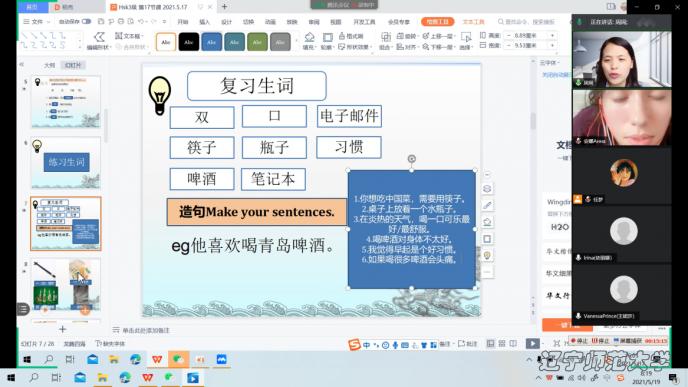This screenshot has width=688, height=387.
Task: Open the 插入 Insert ribbon tab
Action: point(205,22)
